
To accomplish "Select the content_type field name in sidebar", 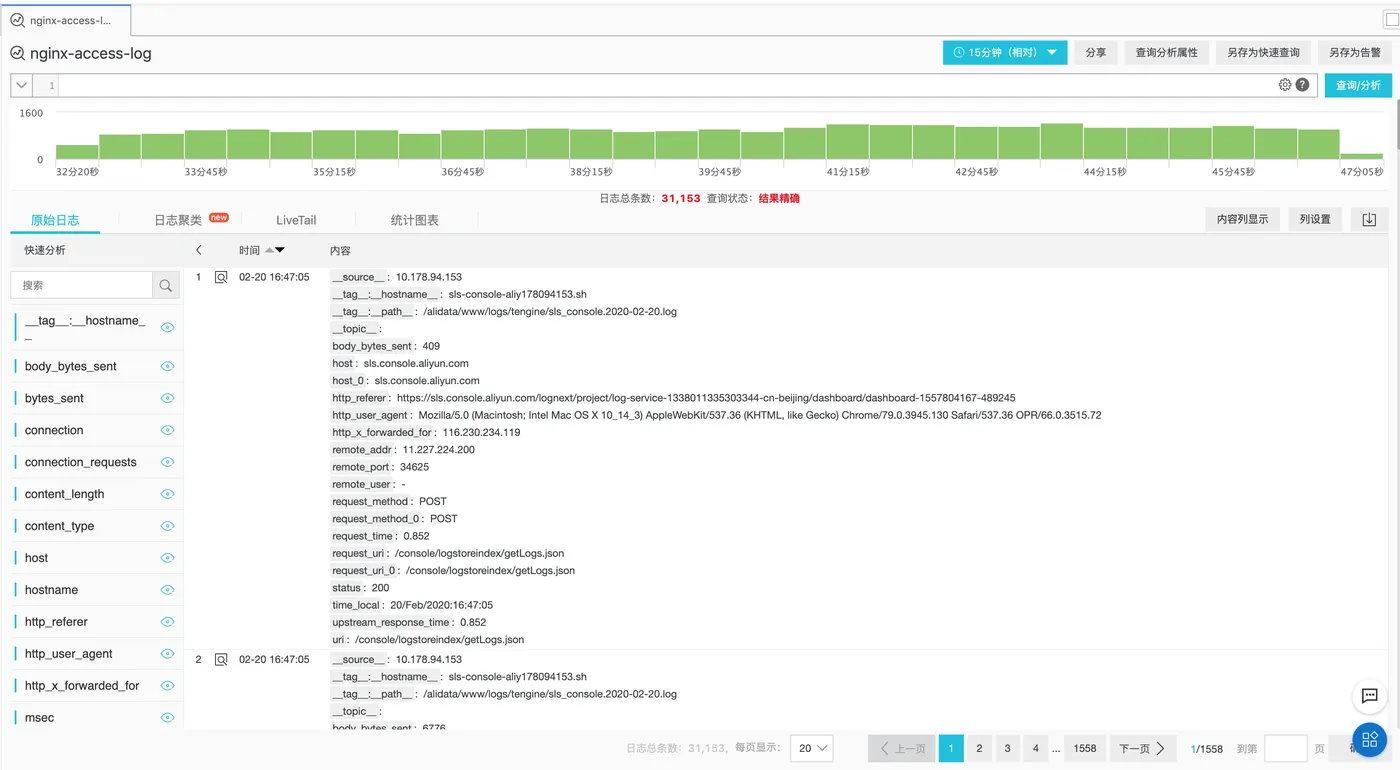I will coord(59,526).
